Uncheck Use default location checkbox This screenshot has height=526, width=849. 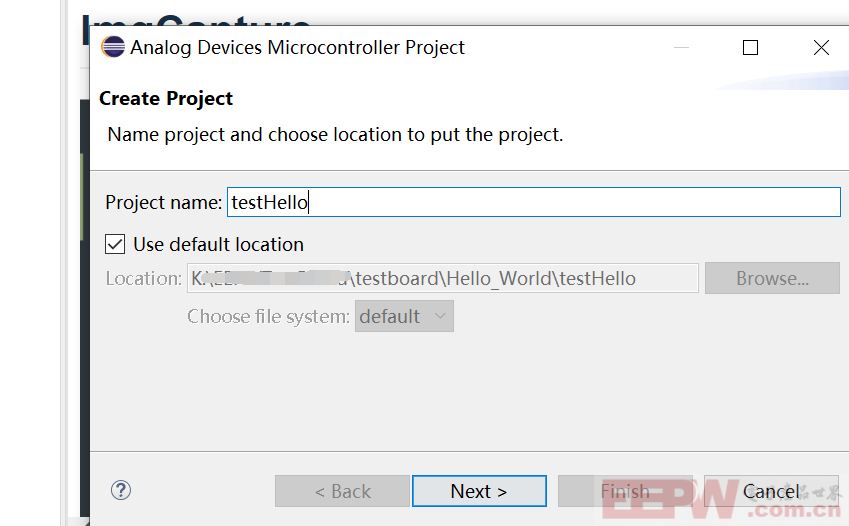point(115,244)
